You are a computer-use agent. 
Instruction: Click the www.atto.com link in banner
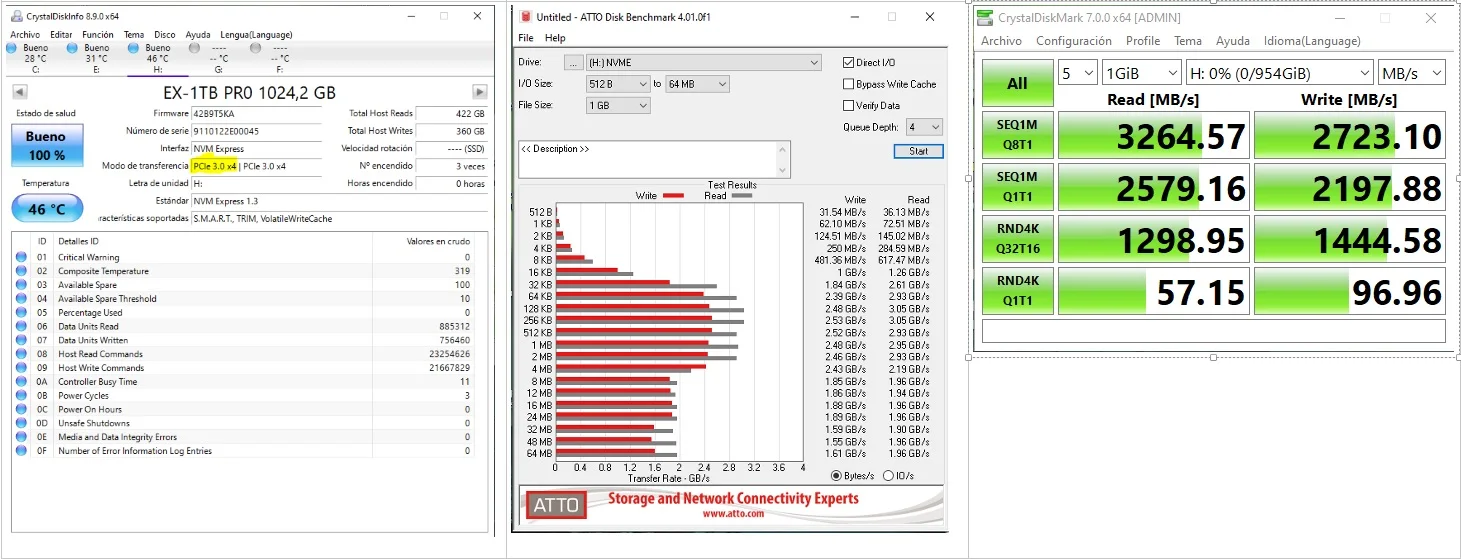(x=733, y=514)
